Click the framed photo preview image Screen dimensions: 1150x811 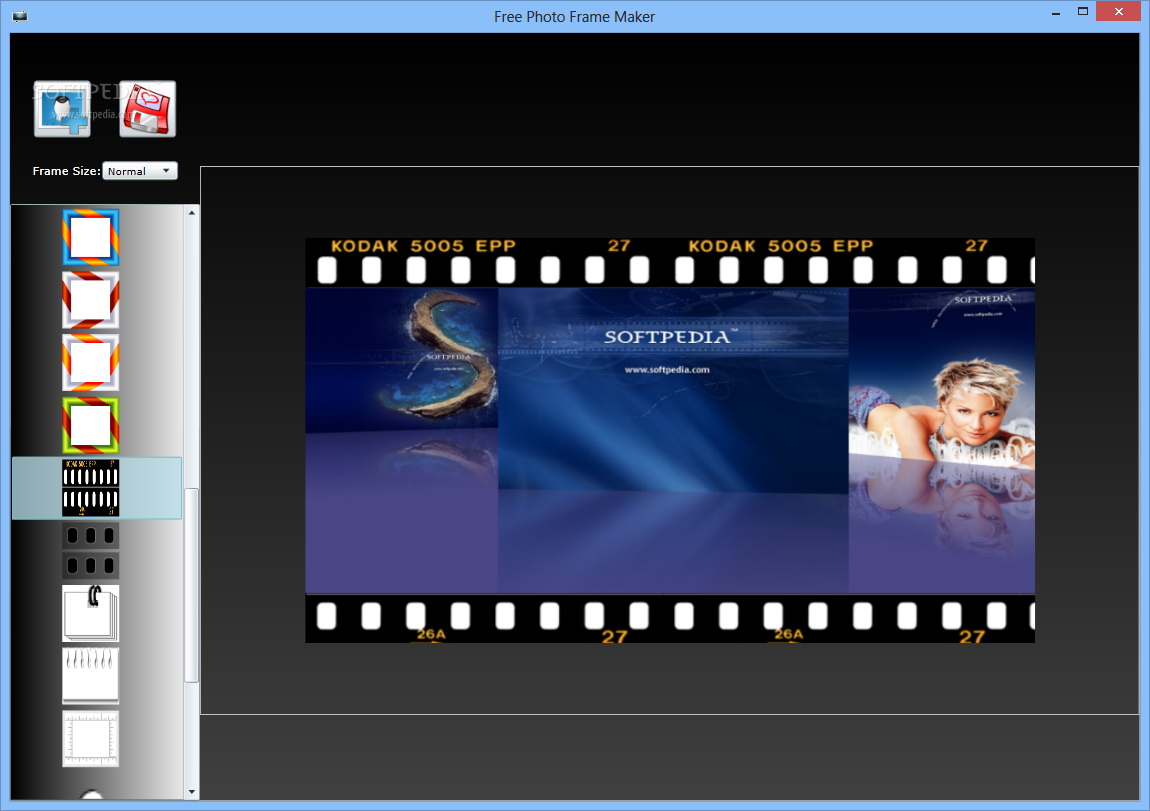pyautogui.click(x=669, y=440)
